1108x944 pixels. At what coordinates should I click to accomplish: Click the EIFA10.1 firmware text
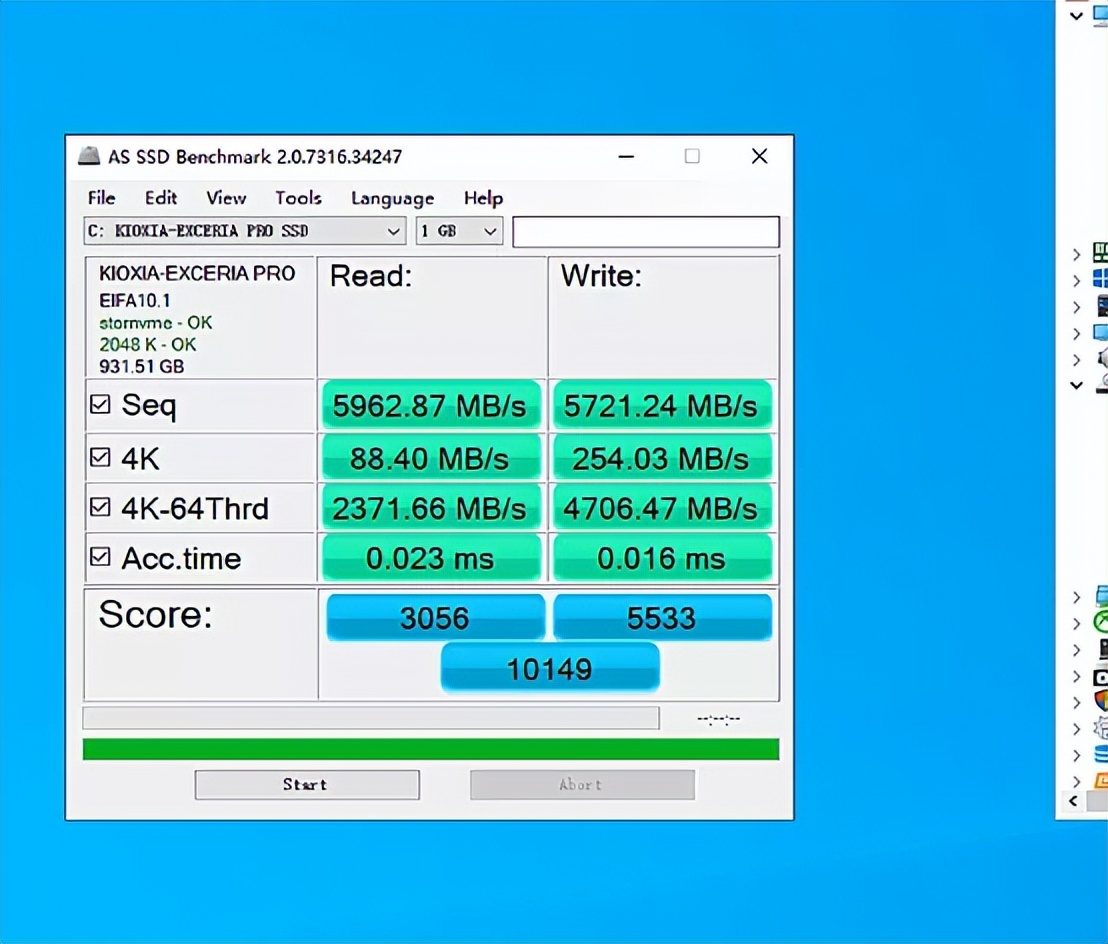(134, 300)
